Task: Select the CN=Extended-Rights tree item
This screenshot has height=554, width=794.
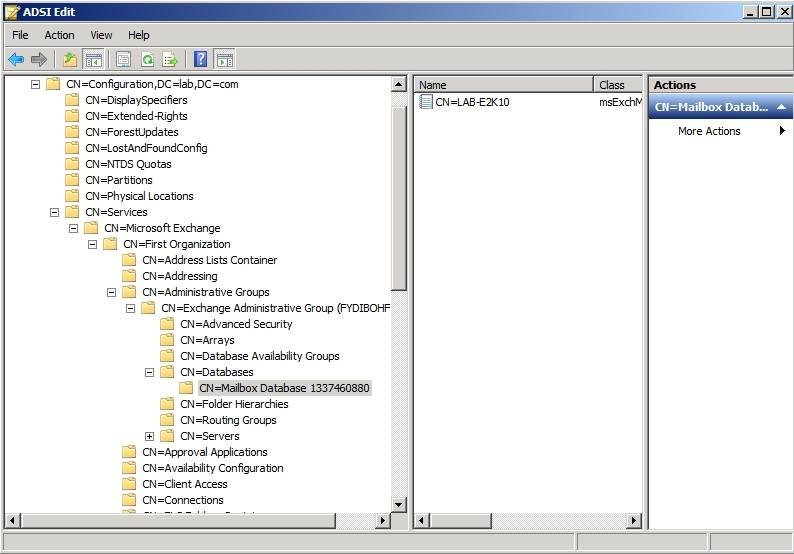Action: point(136,116)
